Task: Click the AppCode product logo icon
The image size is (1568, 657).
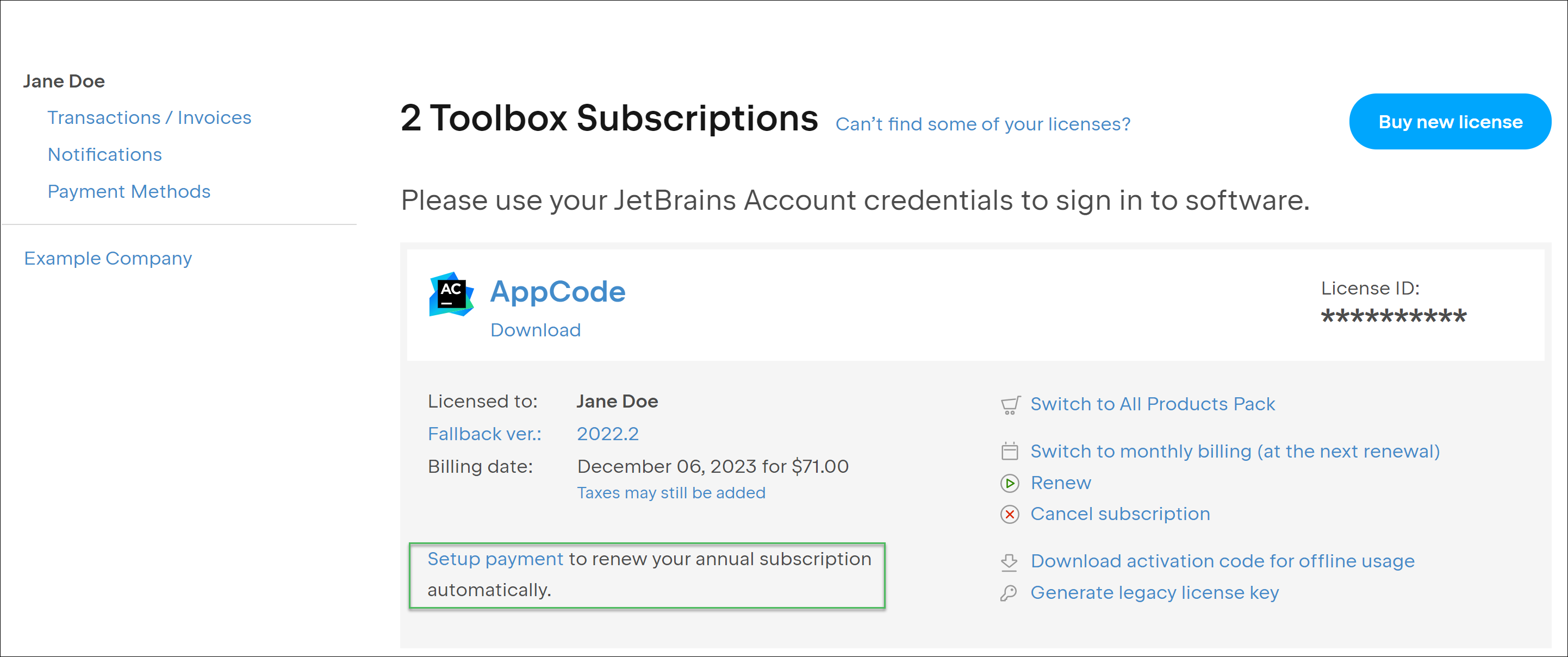Action: point(451,295)
